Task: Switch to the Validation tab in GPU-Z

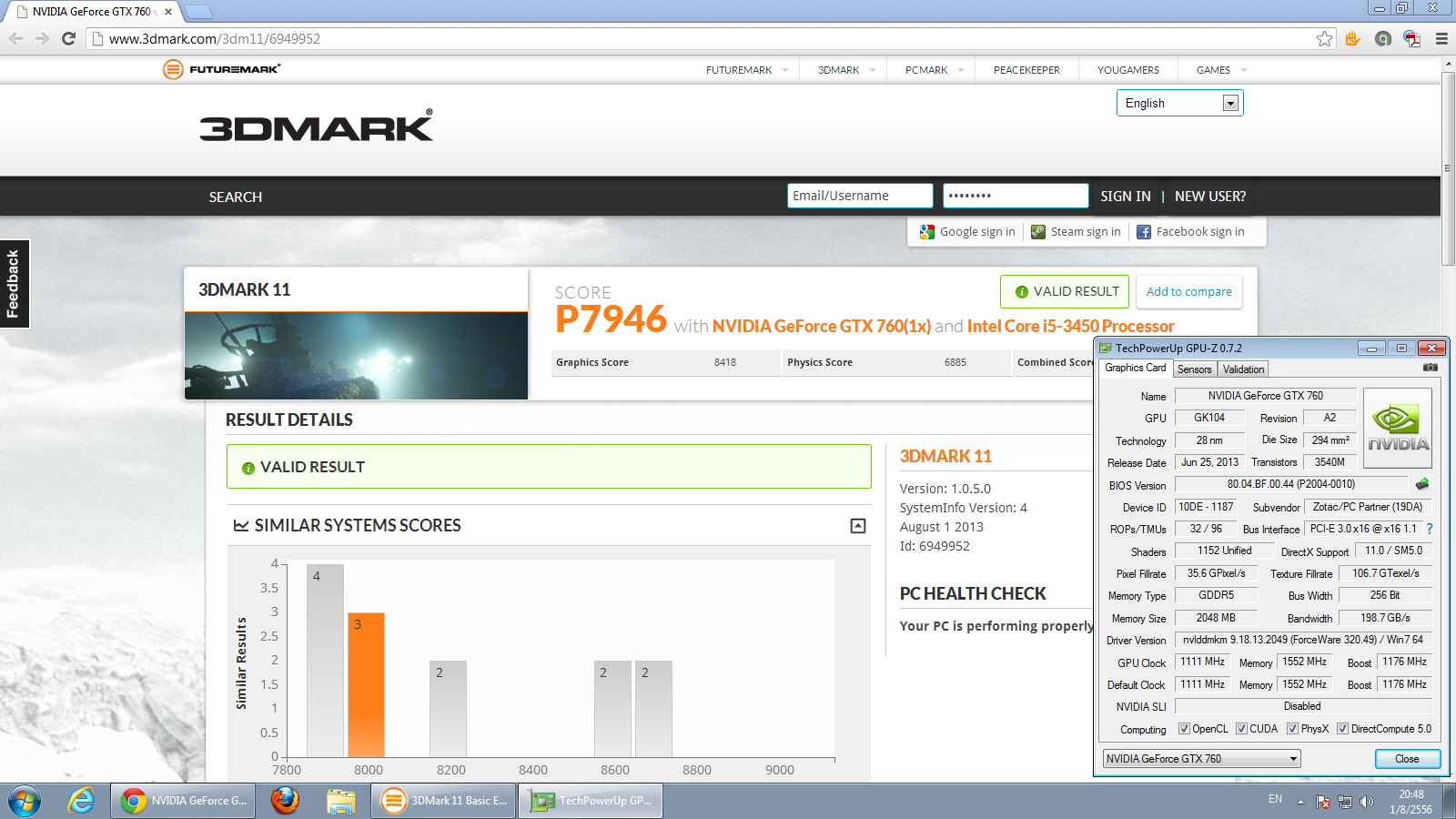Action: (1243, 369)
